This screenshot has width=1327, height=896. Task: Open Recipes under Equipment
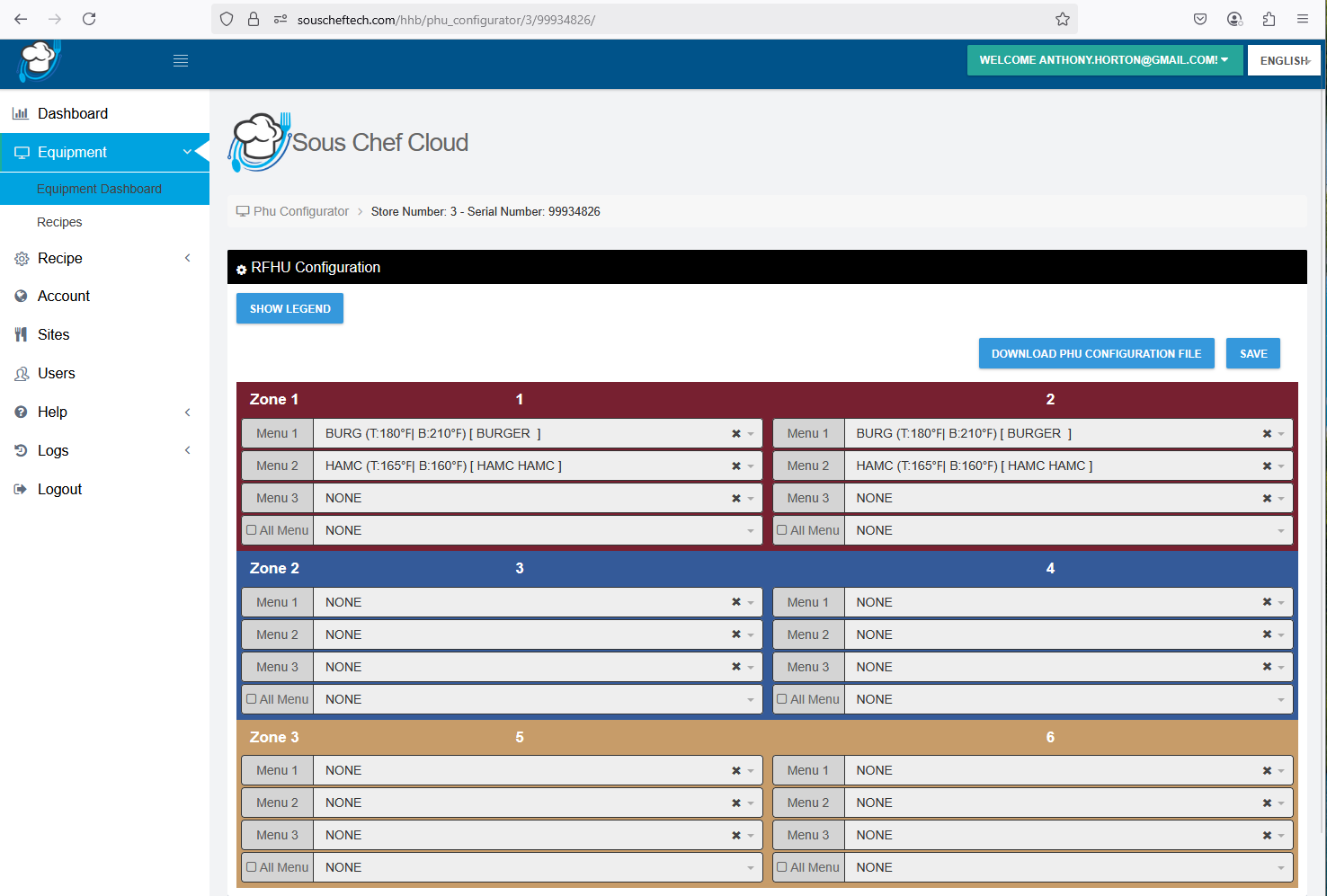pyautogui.click(x=59, y=222)
